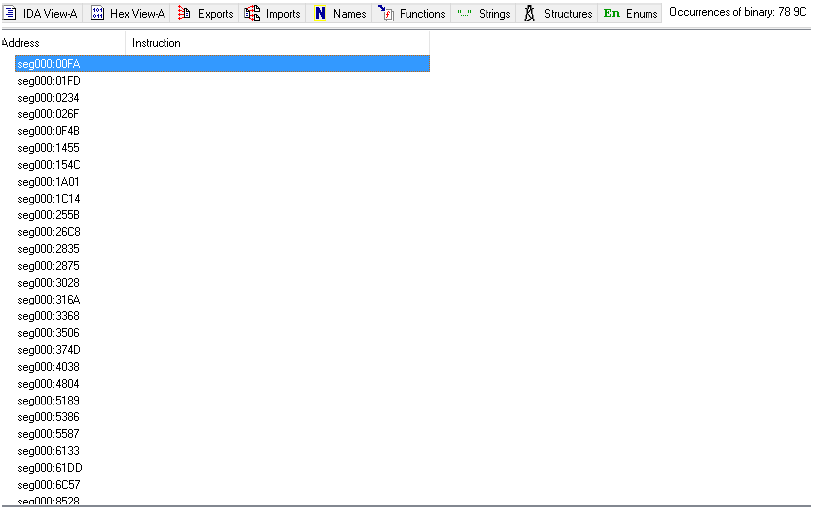Select the row seg000:6C57

pyautogui.click(x=222, y=484)
